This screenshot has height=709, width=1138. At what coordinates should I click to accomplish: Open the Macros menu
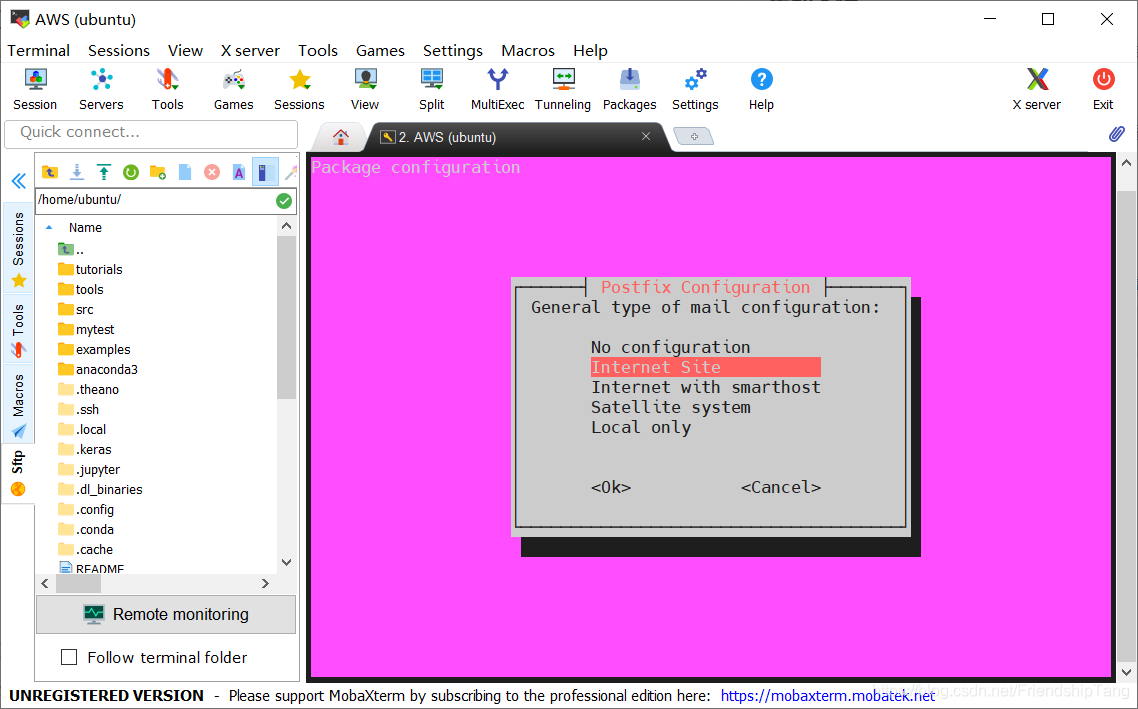pyautogui.click(x=528, y=51)
